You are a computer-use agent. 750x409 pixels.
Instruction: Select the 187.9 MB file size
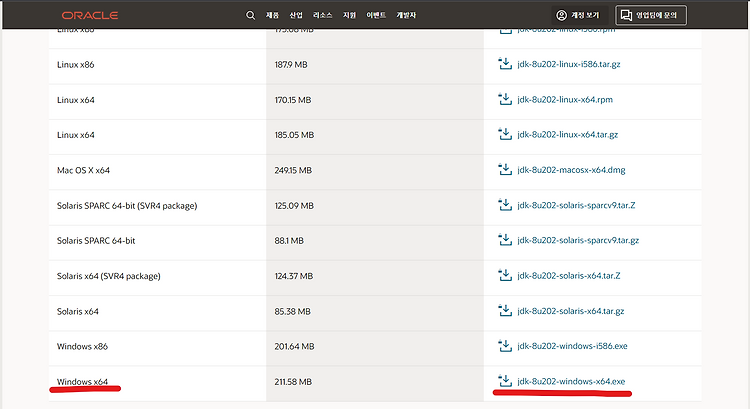(291, 65)
